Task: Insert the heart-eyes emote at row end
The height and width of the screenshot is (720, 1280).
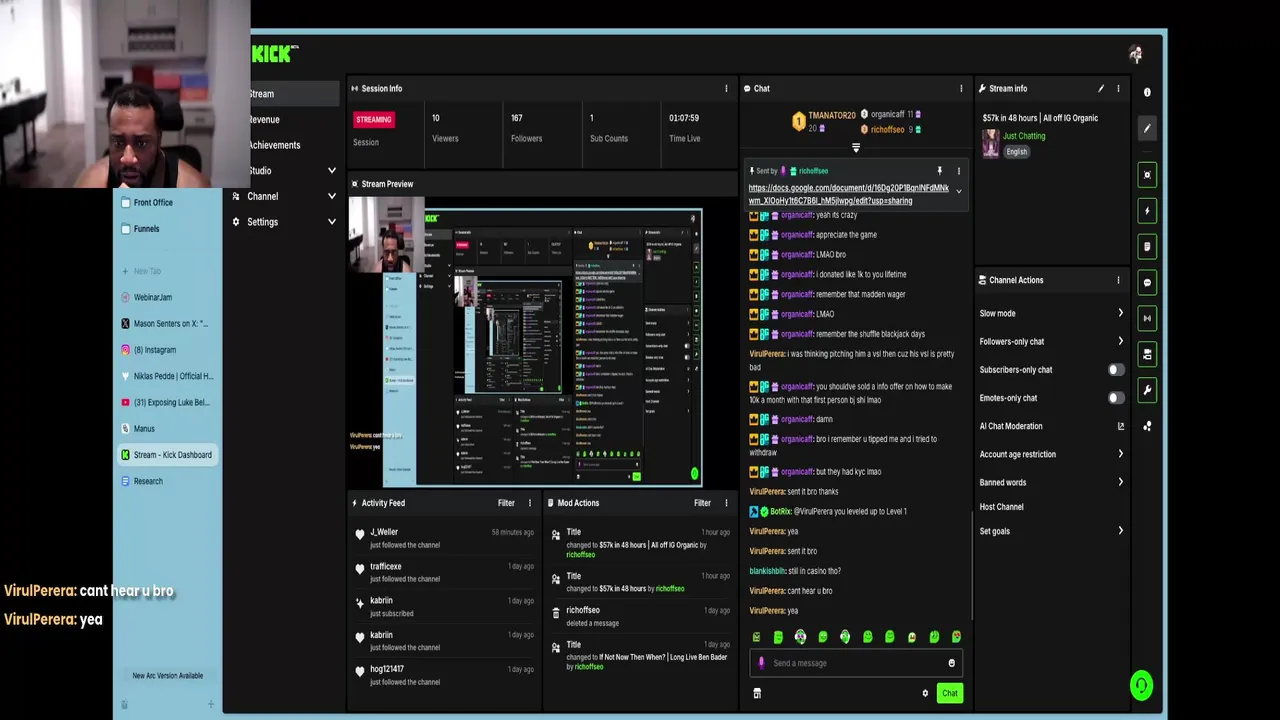Action: 956,637
